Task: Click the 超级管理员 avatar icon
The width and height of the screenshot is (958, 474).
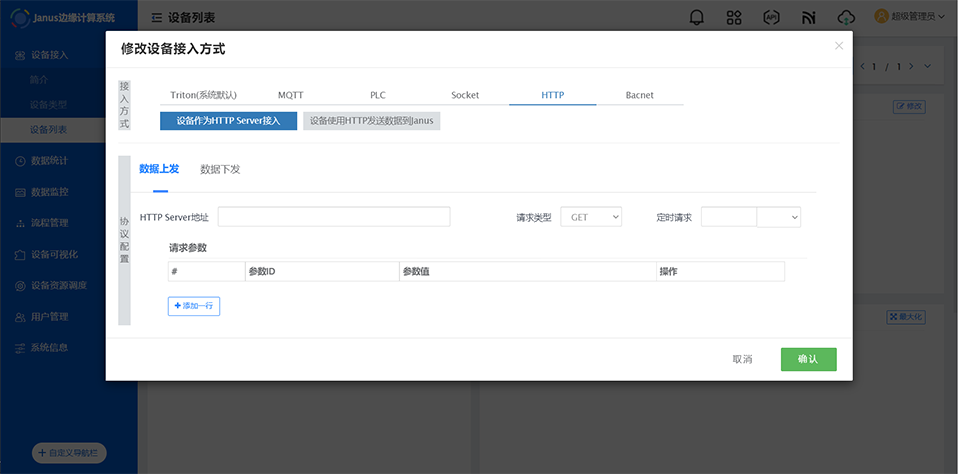Action: (x=881, y=16)
